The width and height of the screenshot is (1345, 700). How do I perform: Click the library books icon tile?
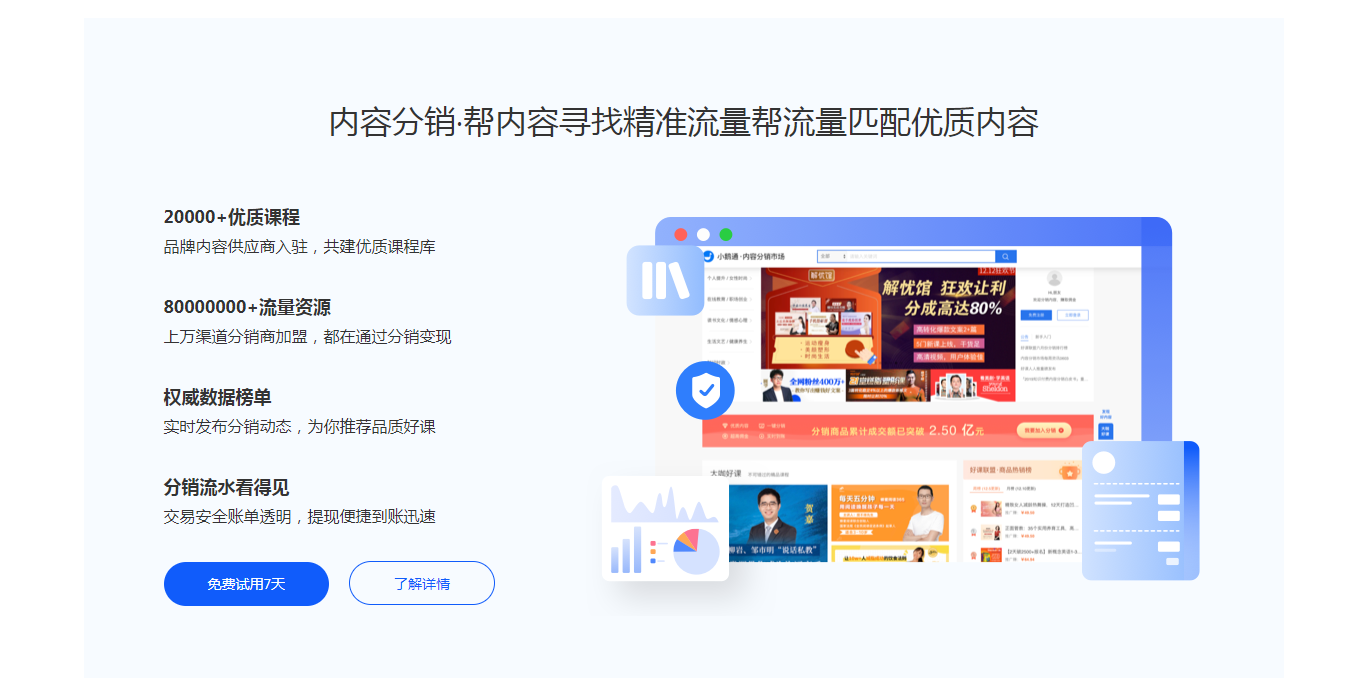click(x=665, y=280)
